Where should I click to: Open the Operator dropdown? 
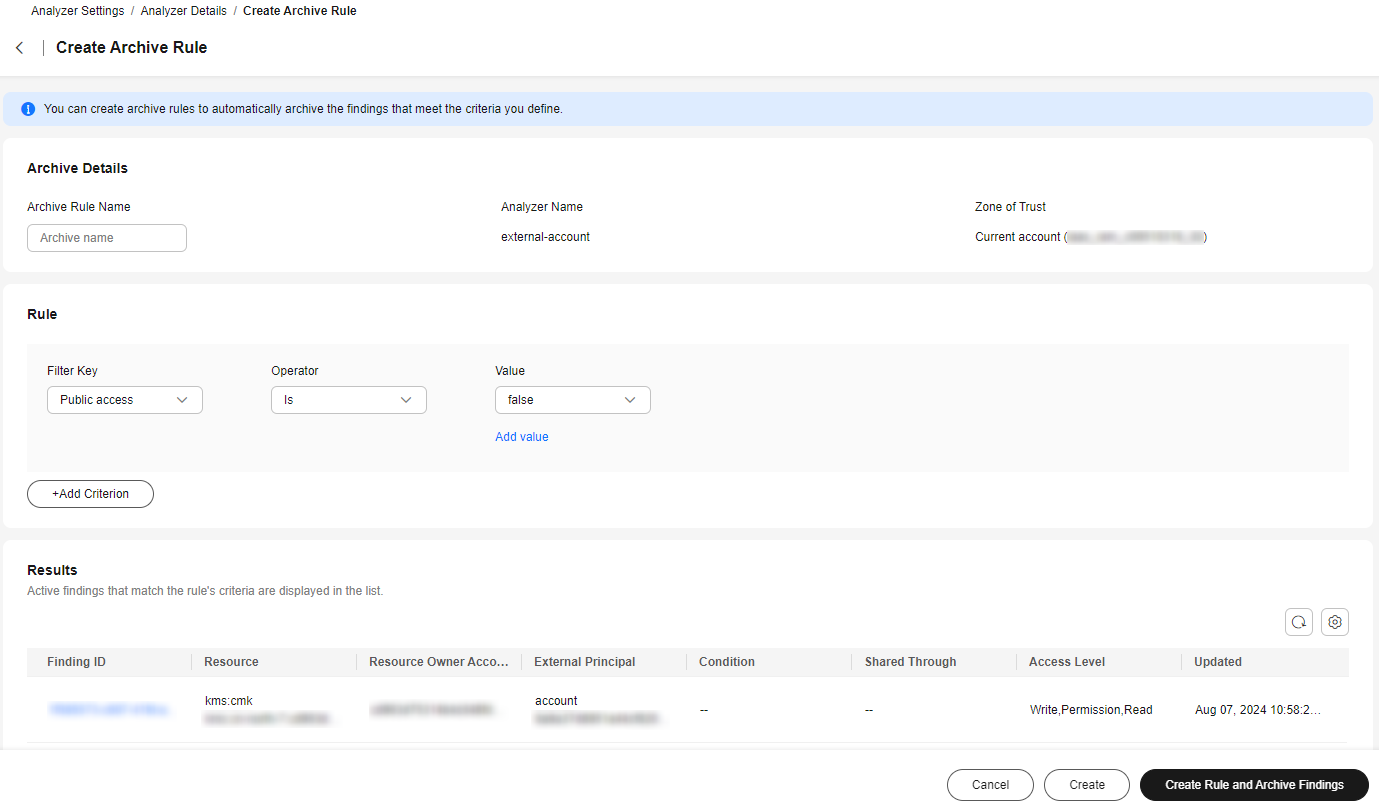click(349, 400)
